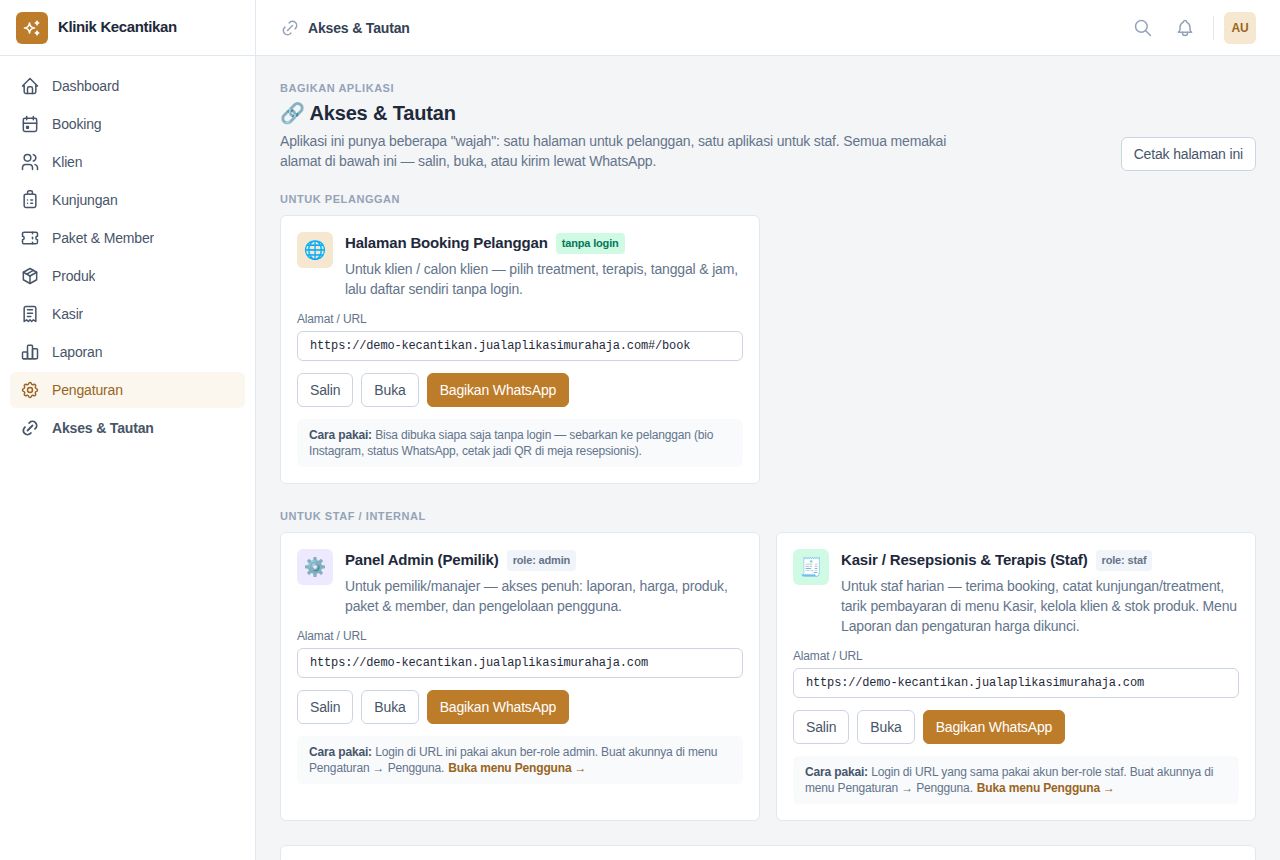
Task: Select the globe icon on Halaman Booking Pelanggan
Action: click(315, 250)
